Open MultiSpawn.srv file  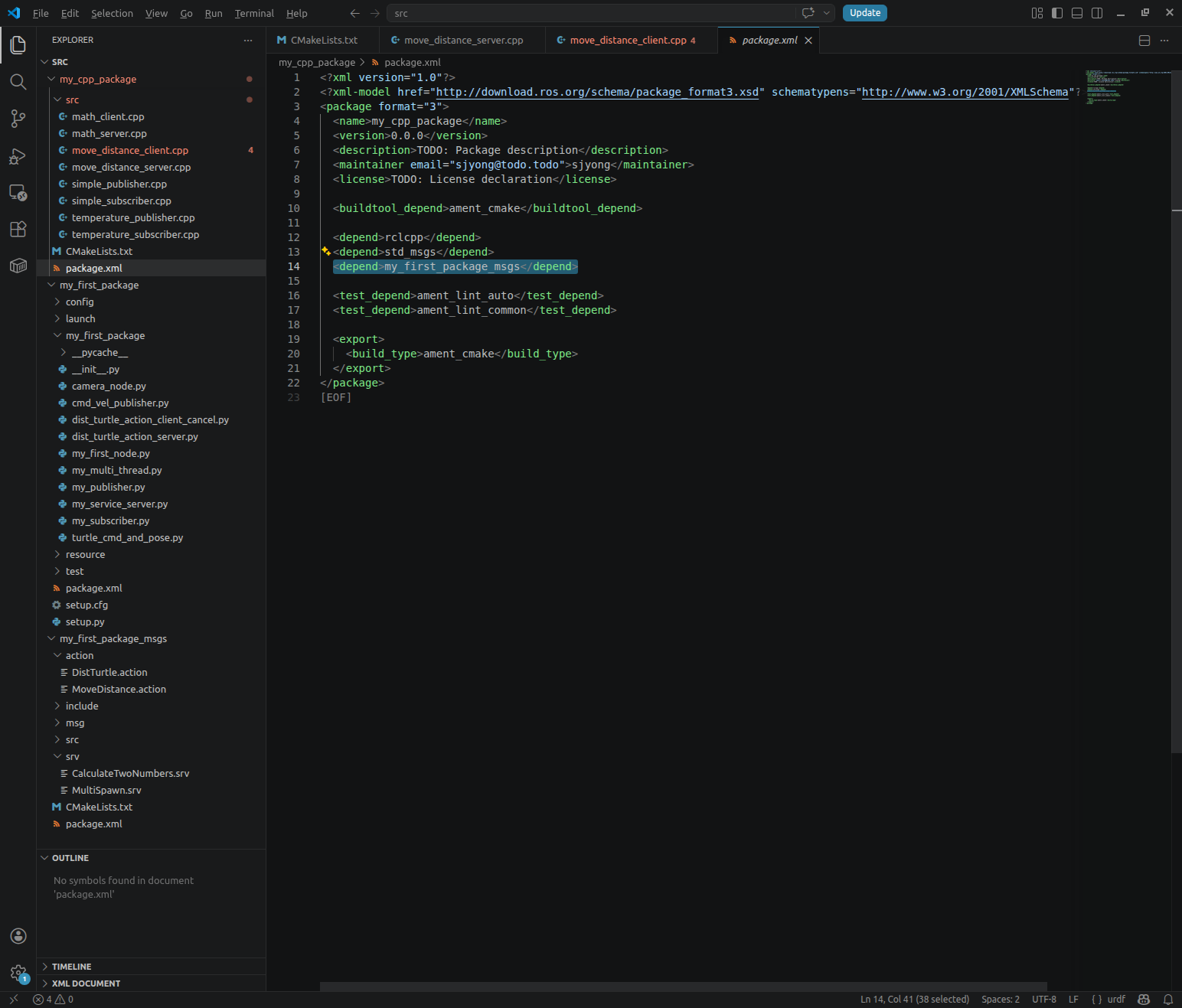click(106, 790)
